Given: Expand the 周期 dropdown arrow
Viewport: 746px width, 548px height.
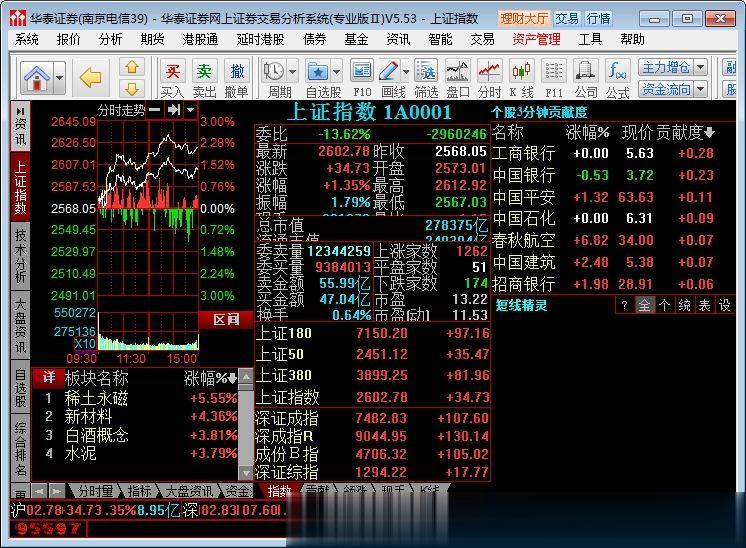Looking at the screenshot, I should 293,72.
